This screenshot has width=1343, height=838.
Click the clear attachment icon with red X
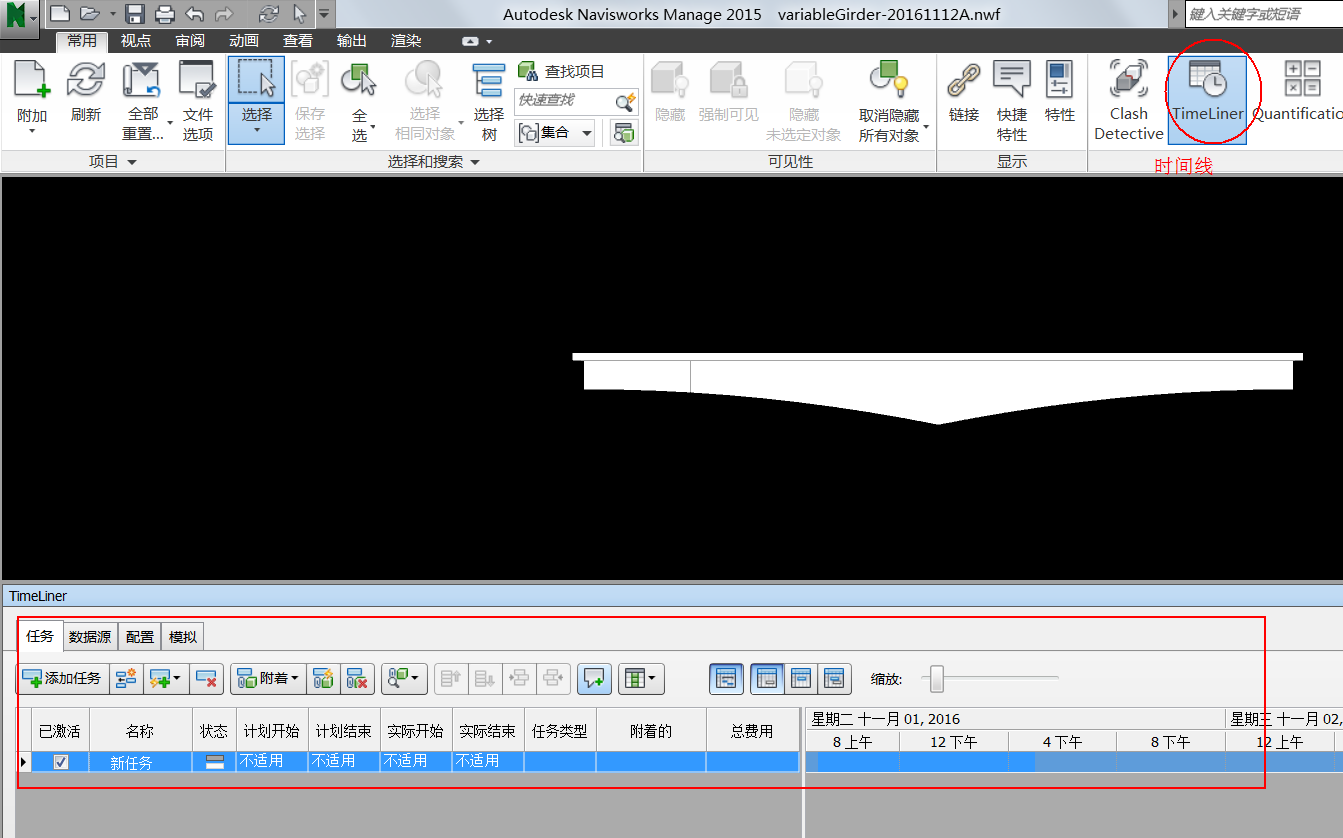click(357, 678)
